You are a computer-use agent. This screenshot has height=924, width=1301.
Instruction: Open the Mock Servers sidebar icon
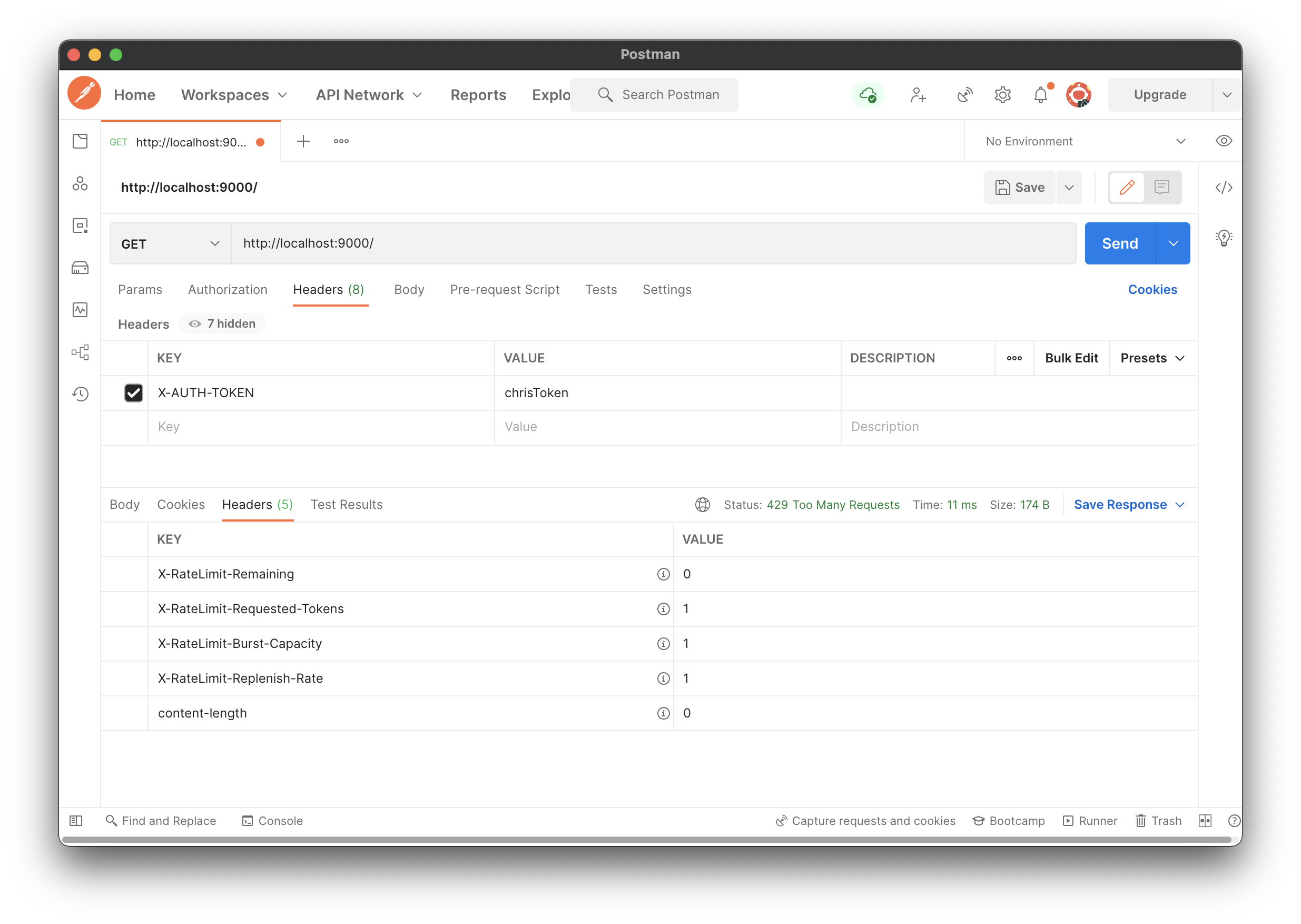(x=80, y=268)
